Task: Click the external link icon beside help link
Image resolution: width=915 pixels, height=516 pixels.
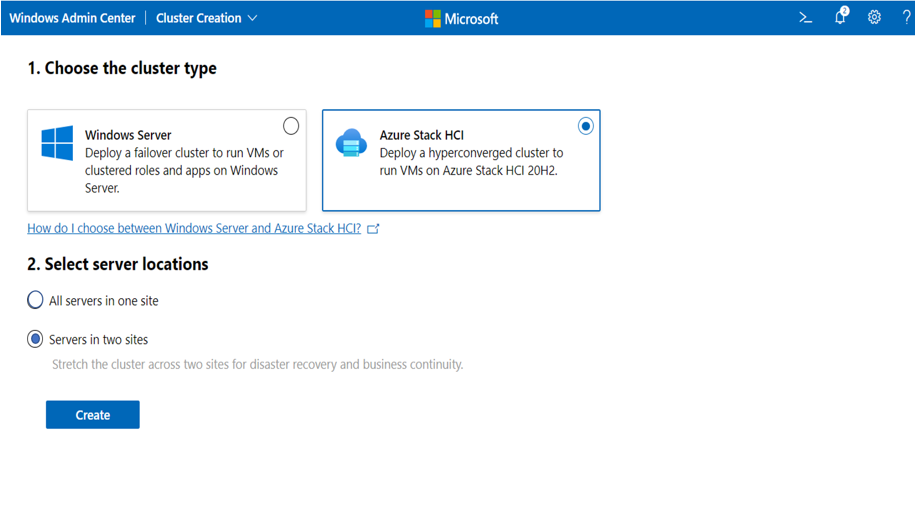Action: click(374, 229)
